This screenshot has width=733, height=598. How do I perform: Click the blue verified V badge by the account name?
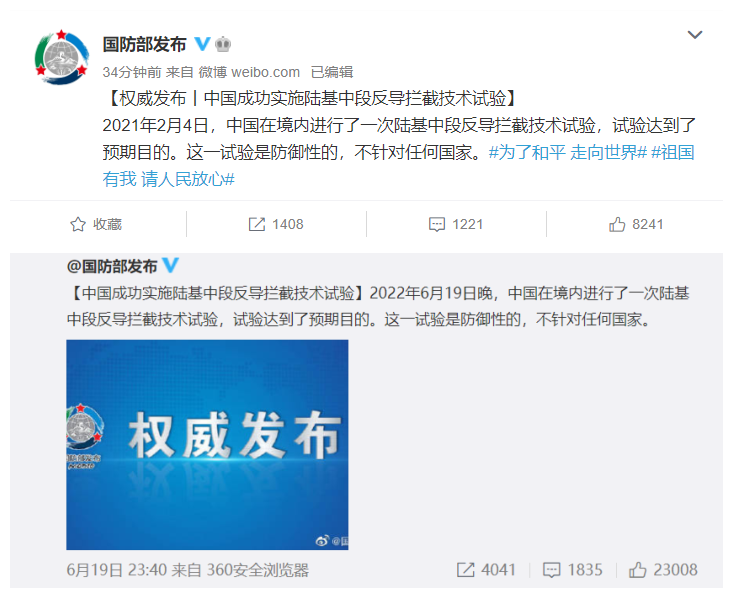[202, 44]
